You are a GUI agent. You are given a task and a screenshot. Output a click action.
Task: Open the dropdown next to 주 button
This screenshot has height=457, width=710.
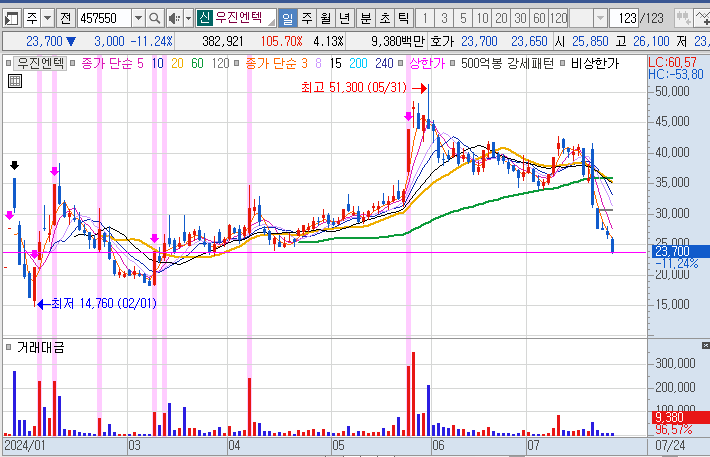pos(47,19)
